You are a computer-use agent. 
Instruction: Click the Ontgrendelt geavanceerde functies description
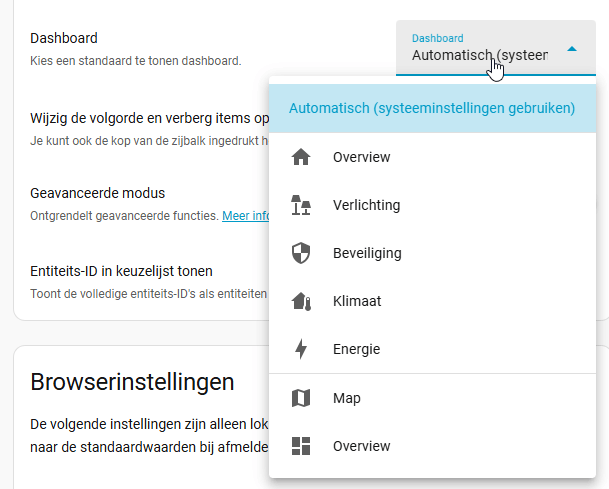pyautogui.click(x=124, y=216)
